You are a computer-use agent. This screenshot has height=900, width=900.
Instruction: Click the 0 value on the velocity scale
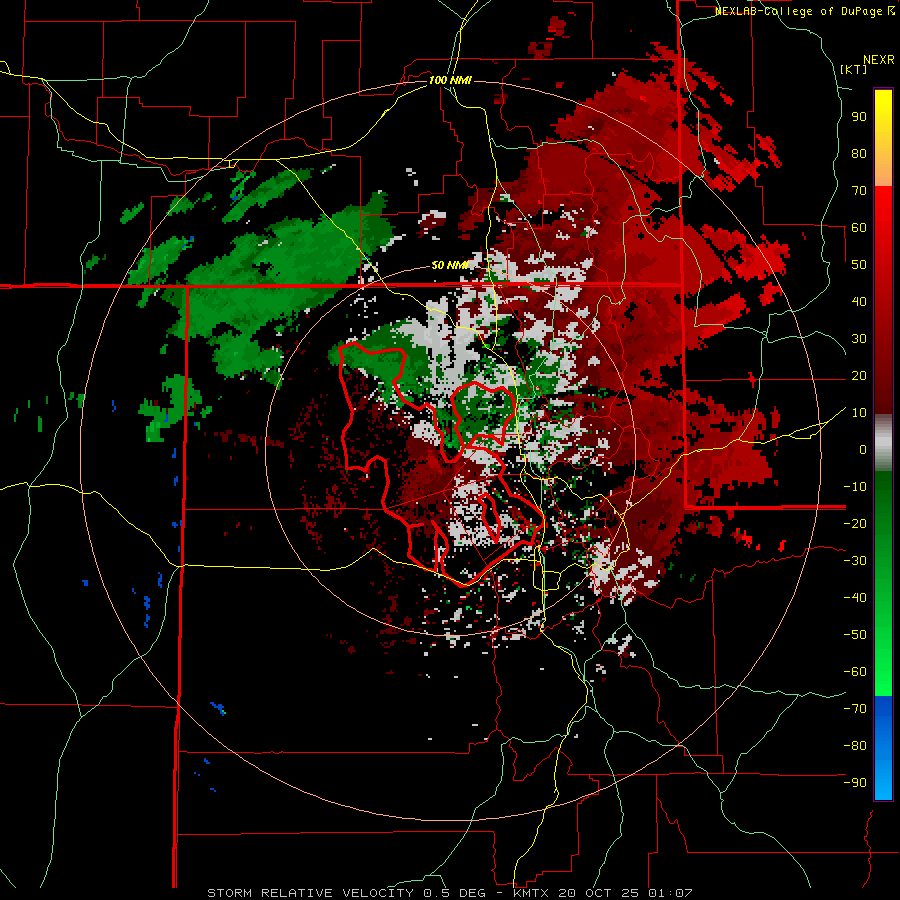[x=863, y=449]
